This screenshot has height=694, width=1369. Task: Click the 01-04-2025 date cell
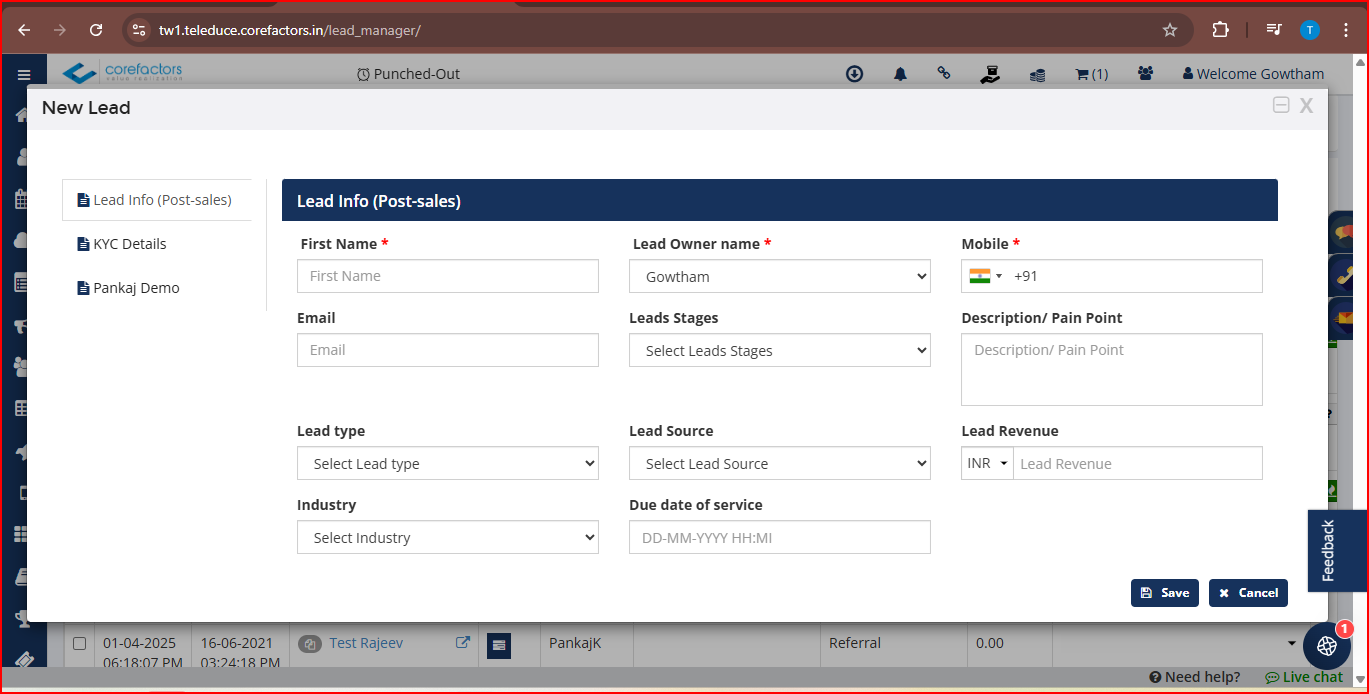tap(143, 652)
